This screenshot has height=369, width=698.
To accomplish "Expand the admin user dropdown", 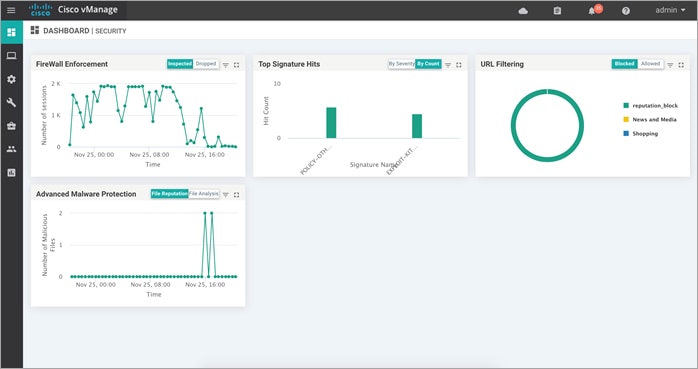I will [670, 10].
